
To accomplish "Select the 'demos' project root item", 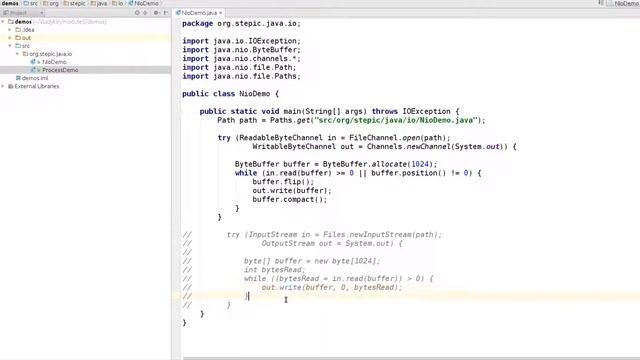I will click(23, 22).
